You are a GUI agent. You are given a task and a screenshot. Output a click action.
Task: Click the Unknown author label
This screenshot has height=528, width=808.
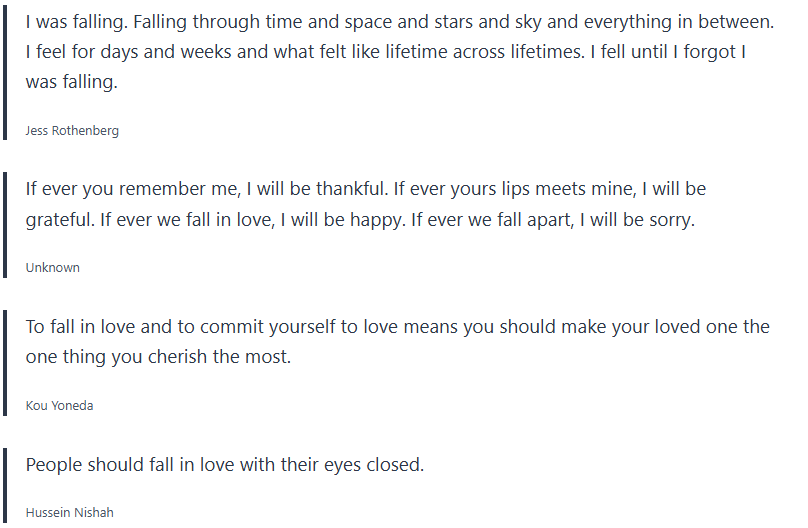click(x=52, y=267)
